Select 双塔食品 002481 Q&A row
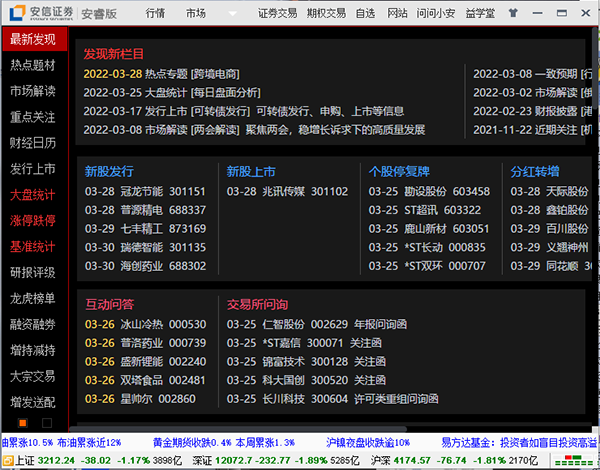Screen dimensions: 600x470 click(x=145, y=380)
